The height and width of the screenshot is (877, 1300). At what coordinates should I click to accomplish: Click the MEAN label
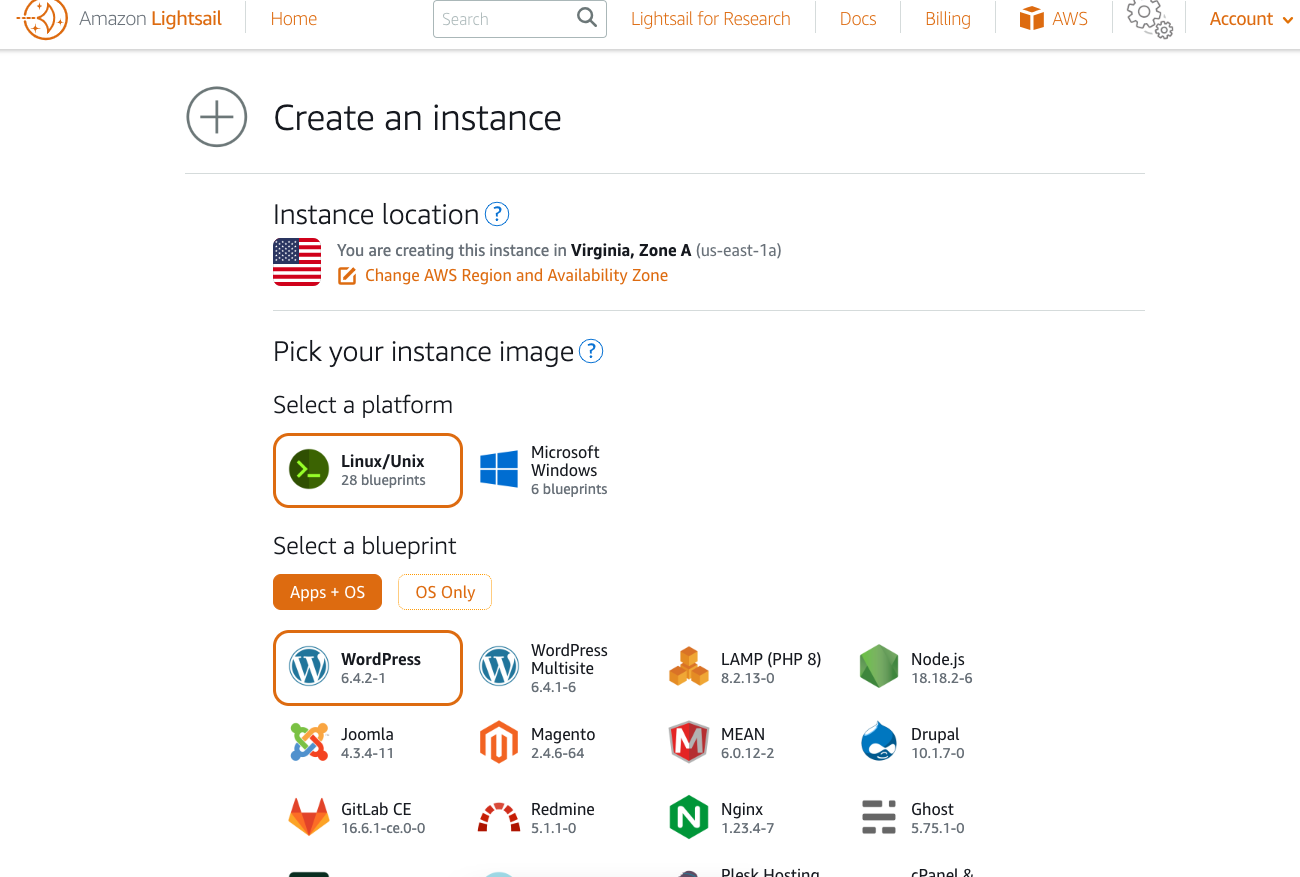[x=743, y=734]
